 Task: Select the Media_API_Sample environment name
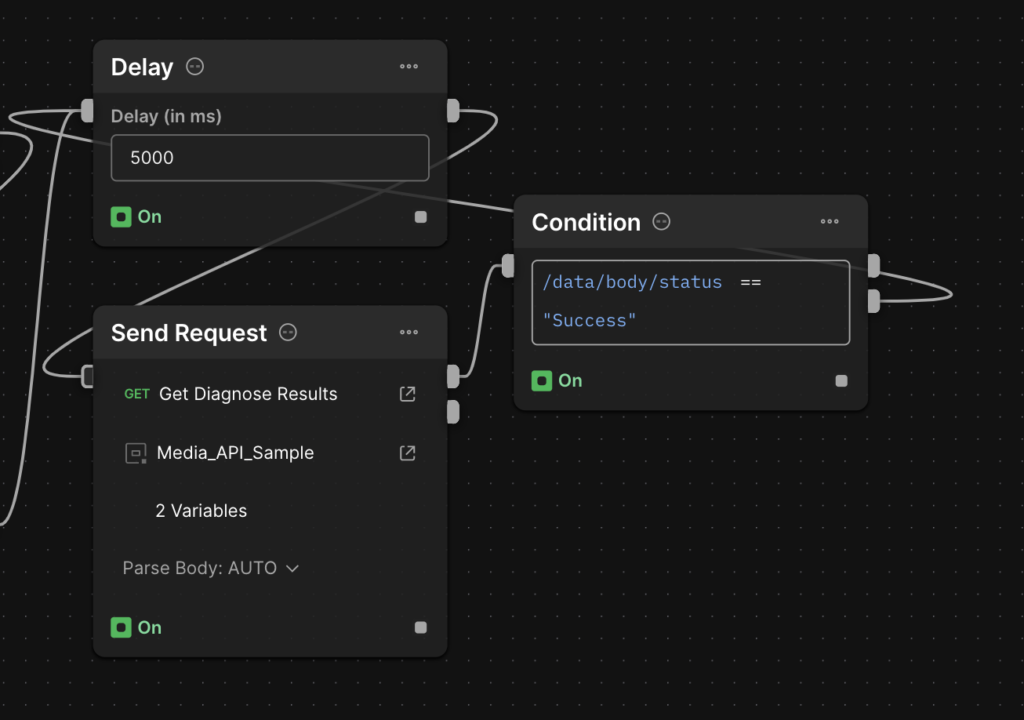pos(235,453)
